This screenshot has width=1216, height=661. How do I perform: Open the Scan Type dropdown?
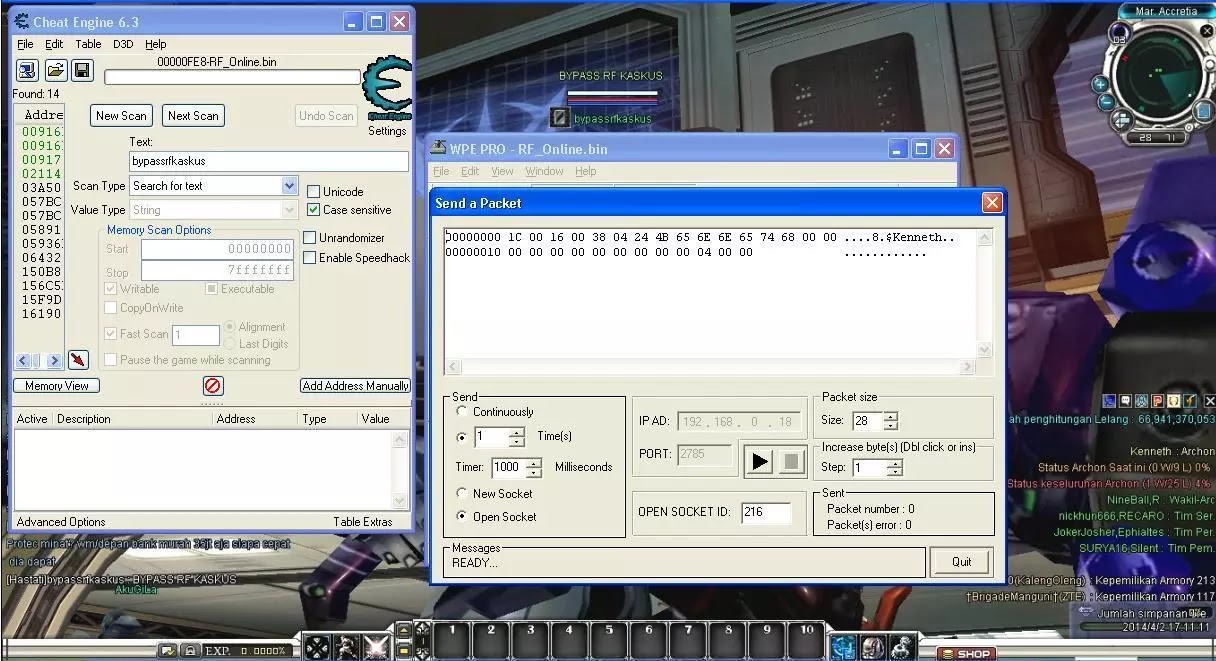point(289,186)
